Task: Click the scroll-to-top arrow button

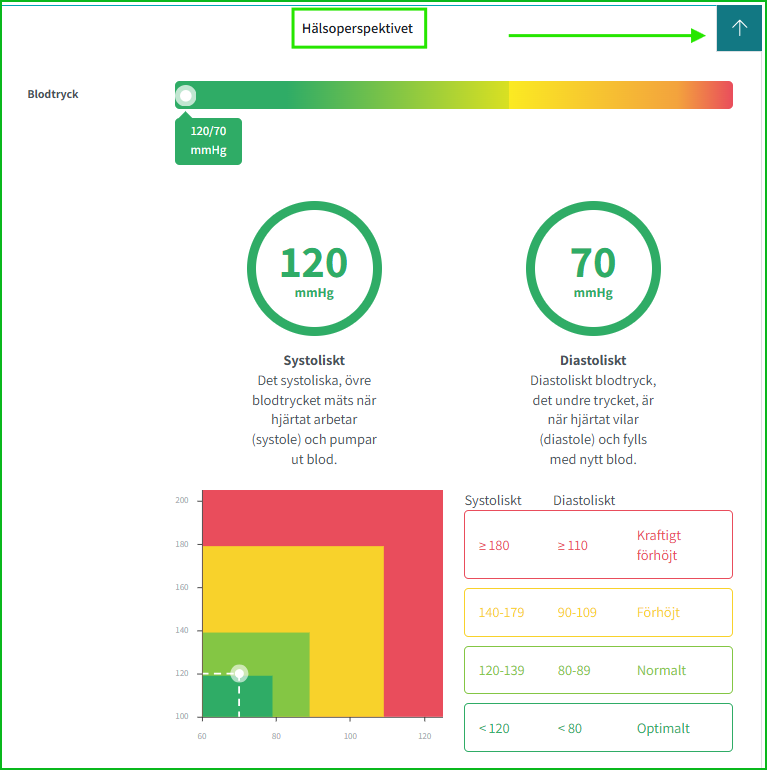Action: coord(739,28)
